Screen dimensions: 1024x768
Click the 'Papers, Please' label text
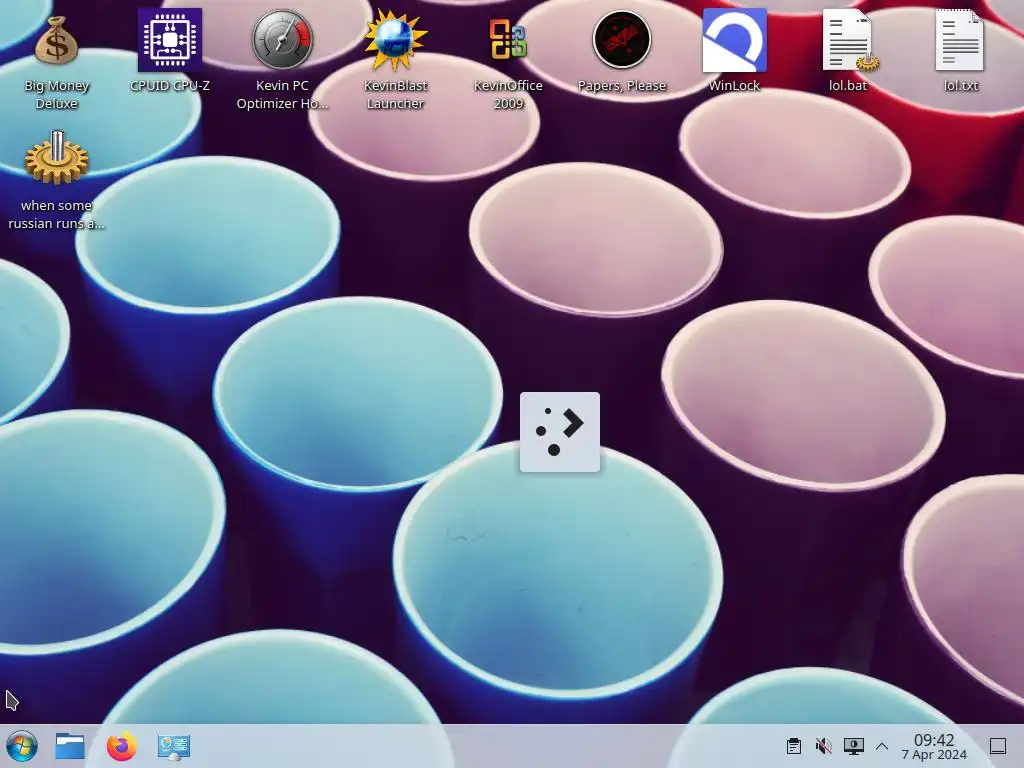tap(622, 86)
